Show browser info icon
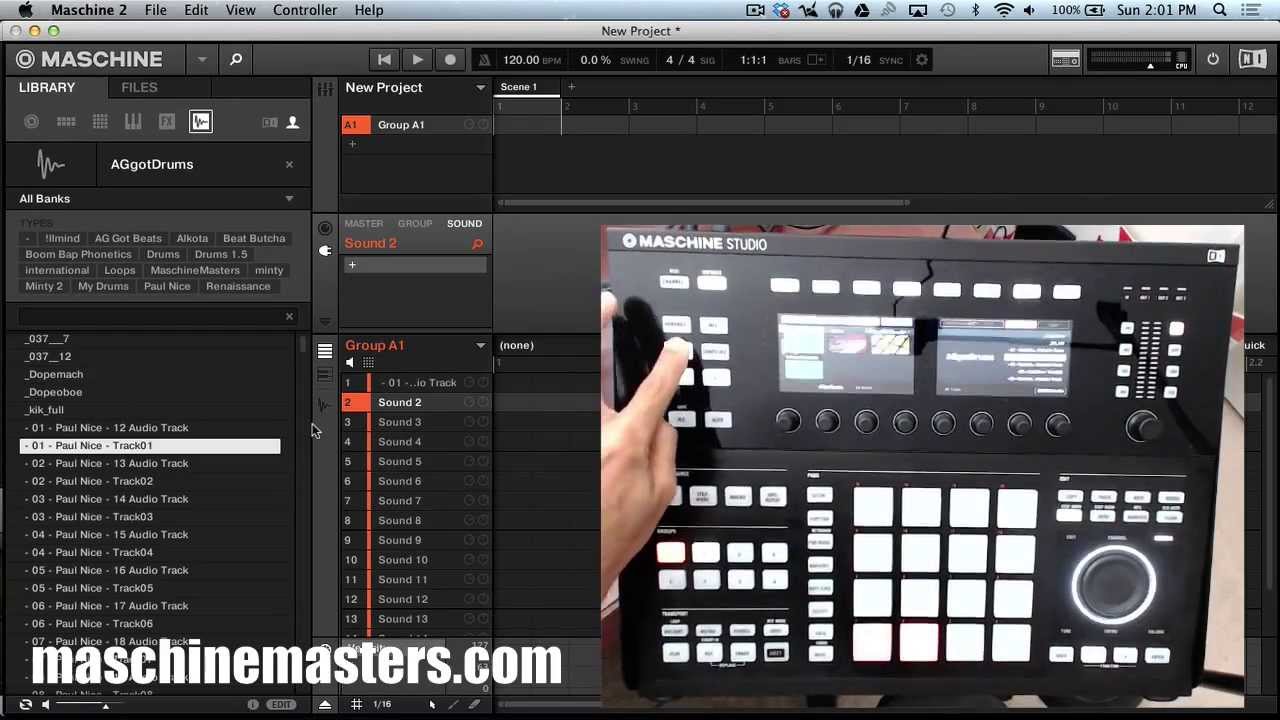1280x720 pixels. (253, 705)
